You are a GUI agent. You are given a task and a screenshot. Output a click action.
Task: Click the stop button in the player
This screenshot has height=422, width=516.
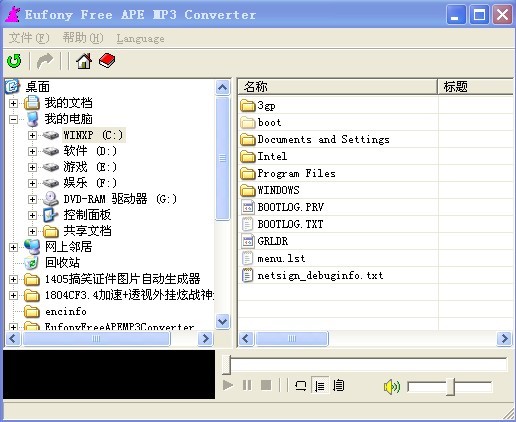click(266, 385)
